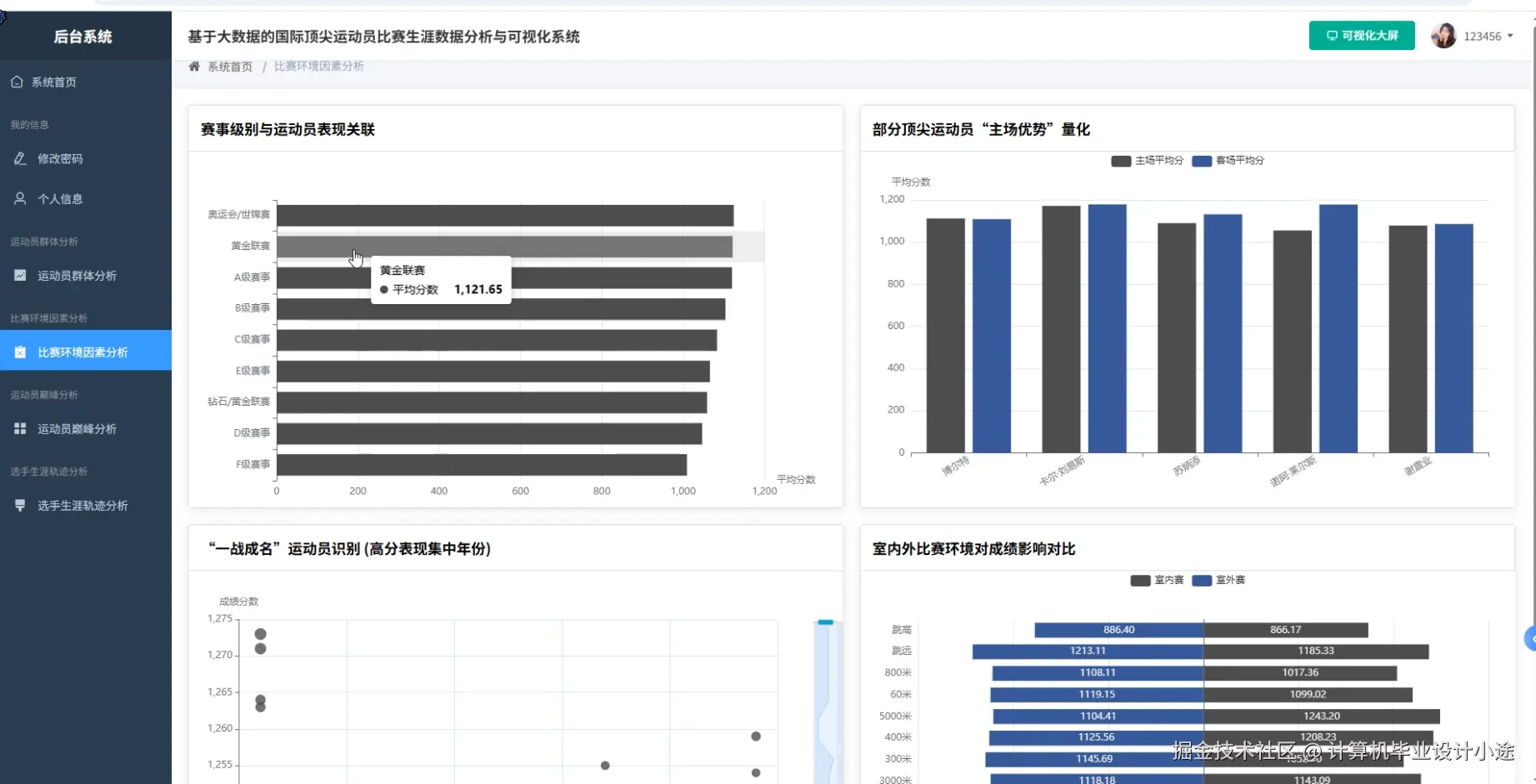
Task: Select the pencil icon for 修改密码
Action: coord(18,158)
